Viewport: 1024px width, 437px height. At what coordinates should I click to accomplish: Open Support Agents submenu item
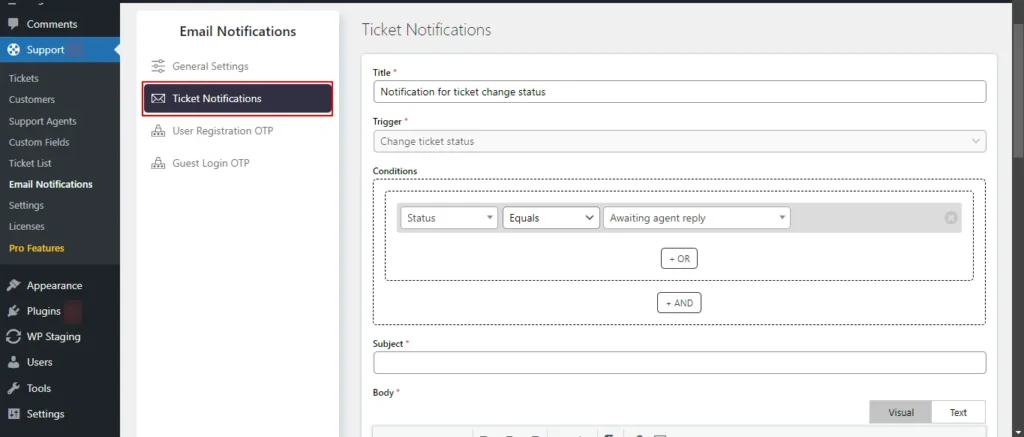pos(42,121)
